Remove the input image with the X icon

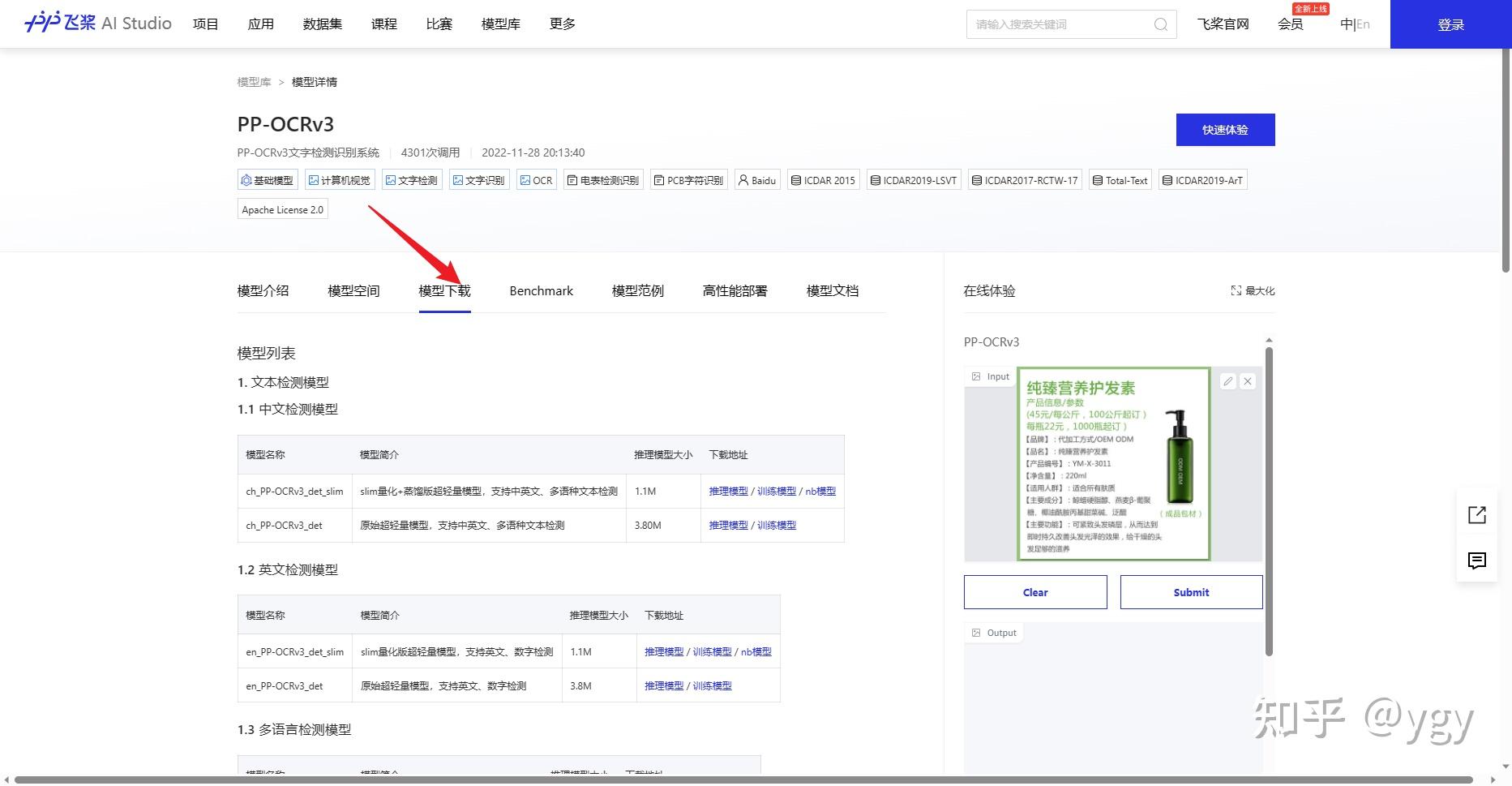pyautogui.click(x=1248, y=381)
